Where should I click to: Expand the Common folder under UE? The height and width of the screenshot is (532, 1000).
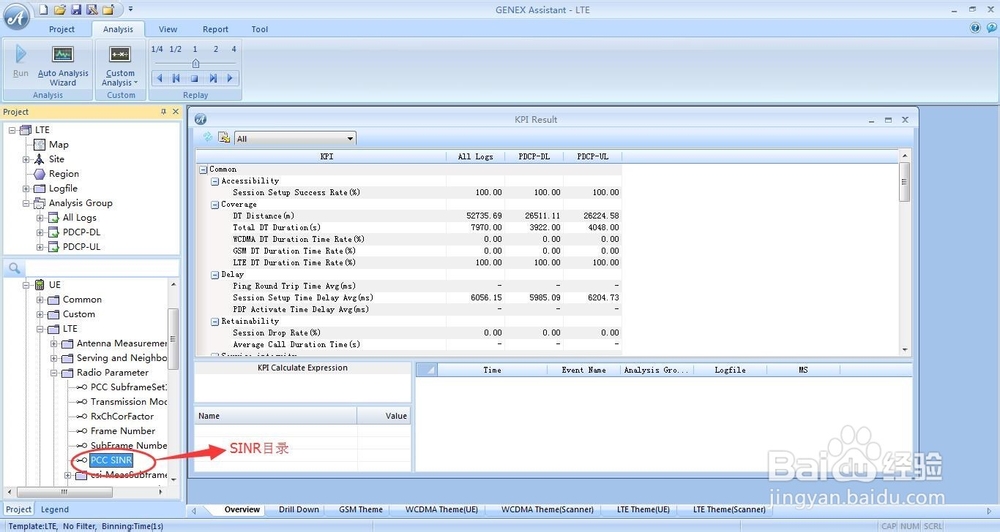(40, 300)
